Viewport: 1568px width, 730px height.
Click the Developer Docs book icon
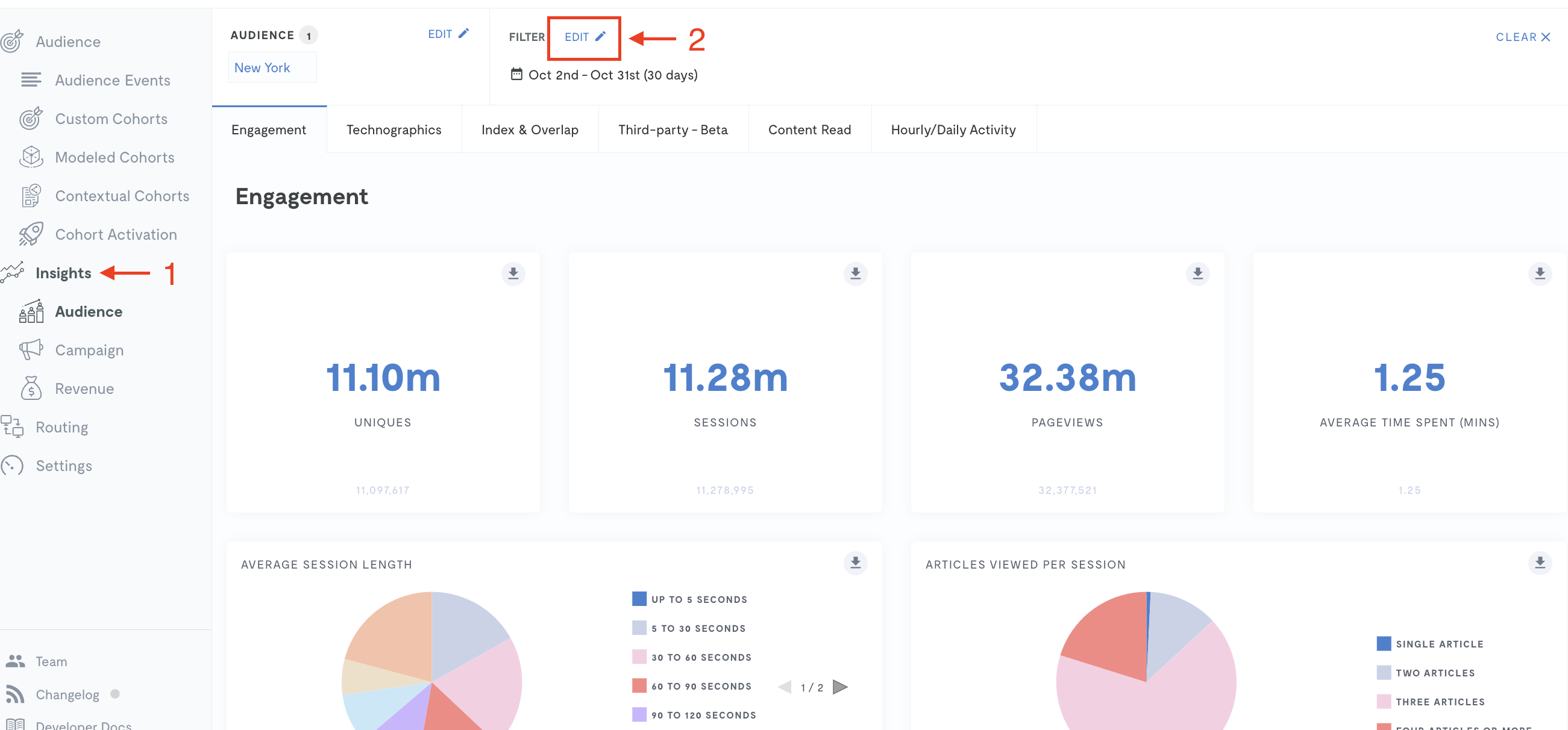click(15, 725)
